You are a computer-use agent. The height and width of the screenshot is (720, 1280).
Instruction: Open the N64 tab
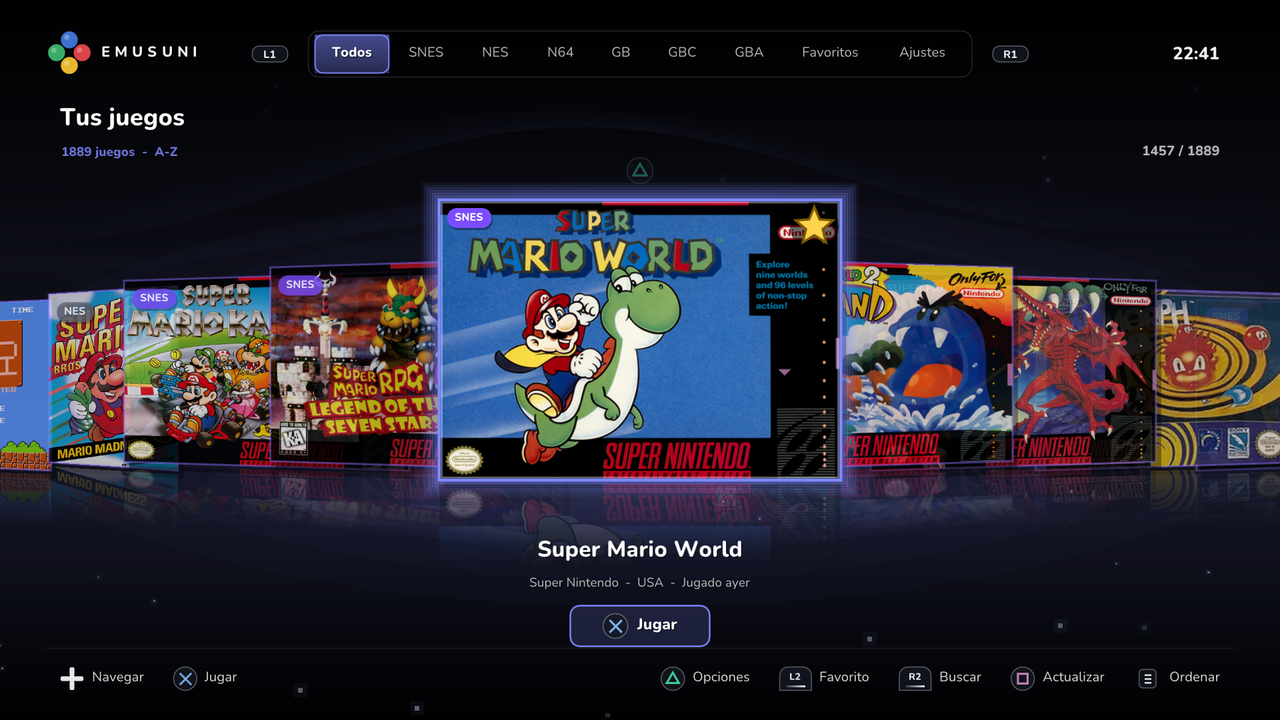click(560, 53)
